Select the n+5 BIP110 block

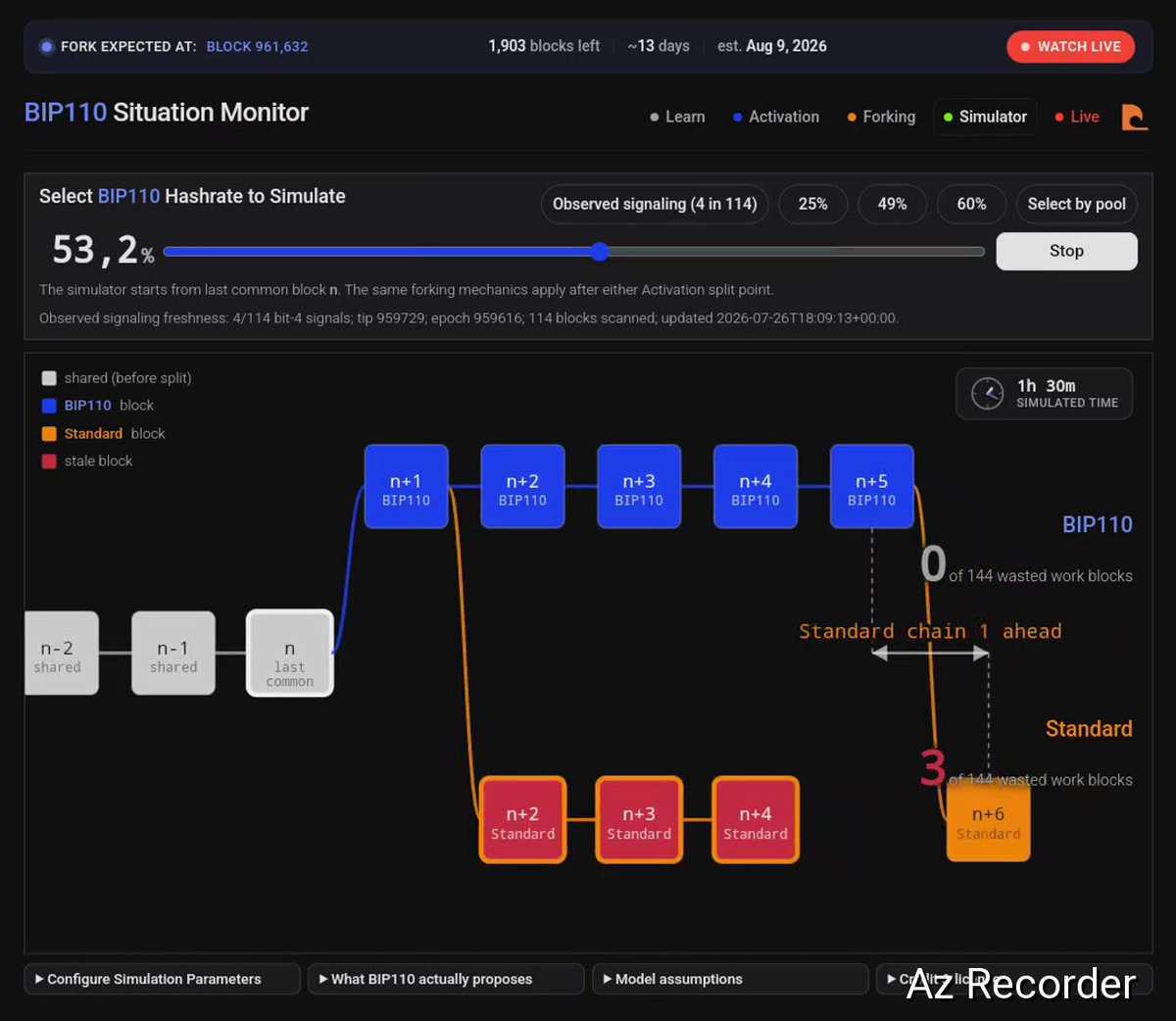(x=871, y=487)
